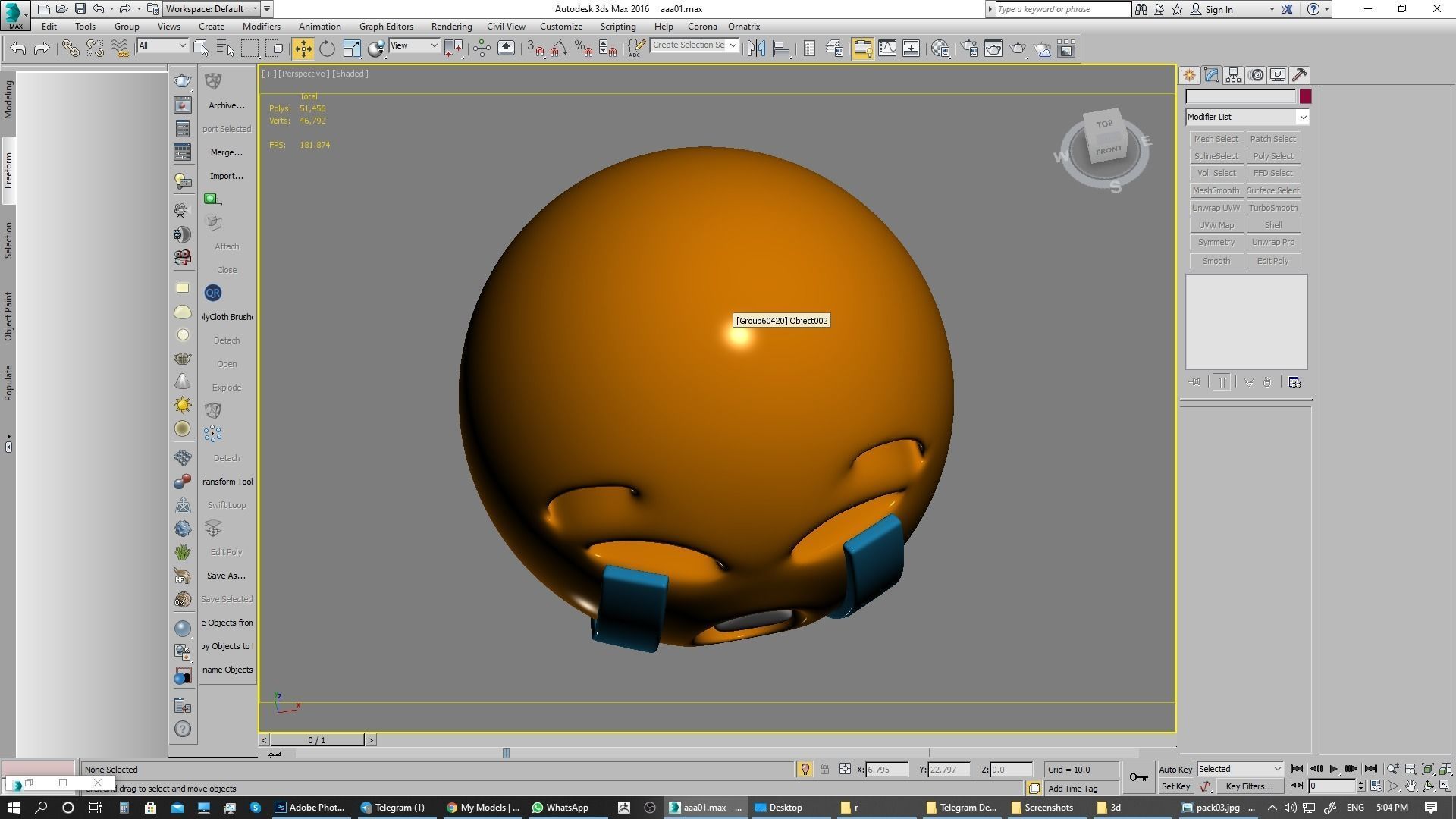Open the Edit menu
Screen dimensions: 1456x819
tap(49, 27)
